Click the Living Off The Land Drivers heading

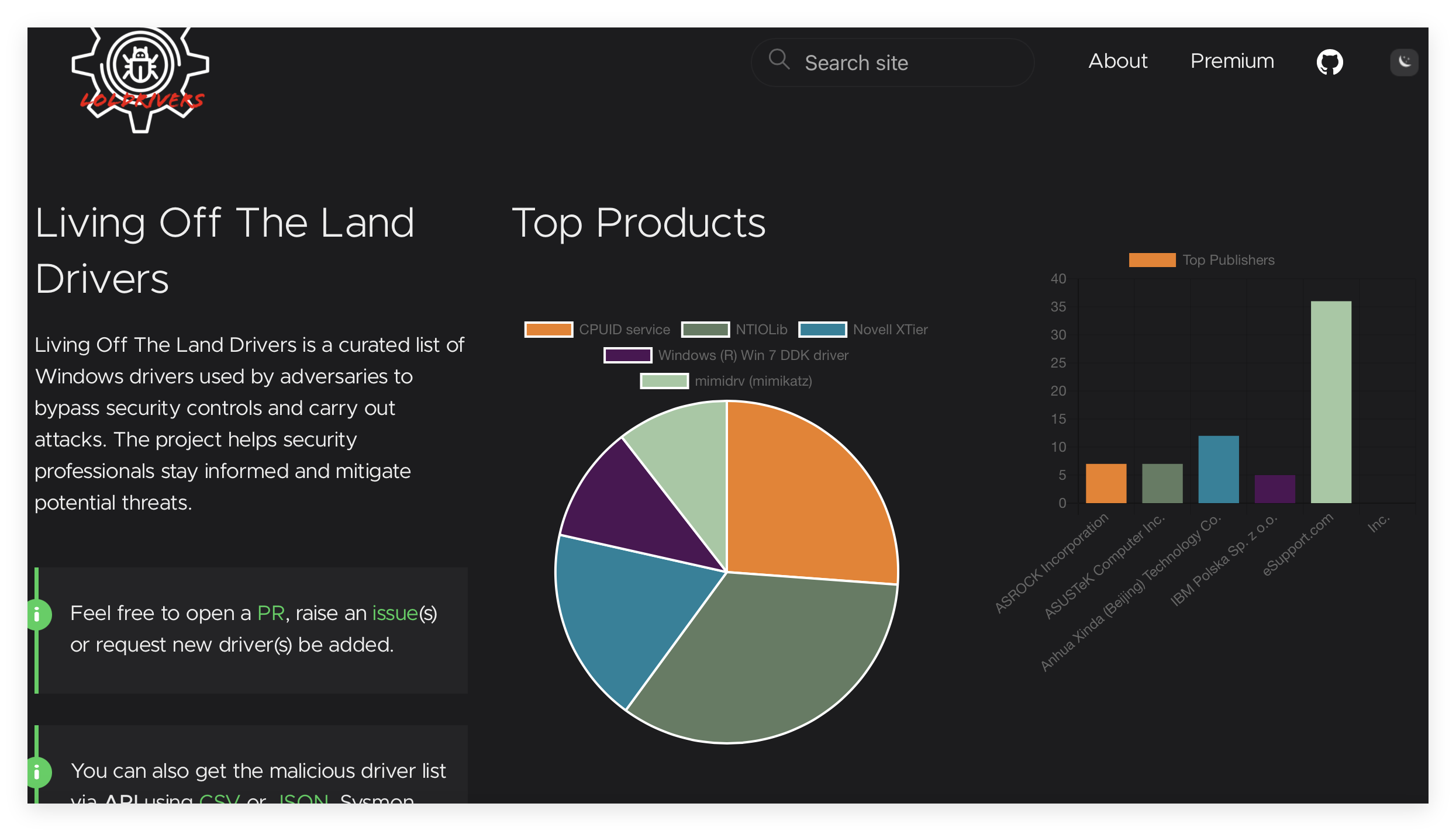pos(225,250)
